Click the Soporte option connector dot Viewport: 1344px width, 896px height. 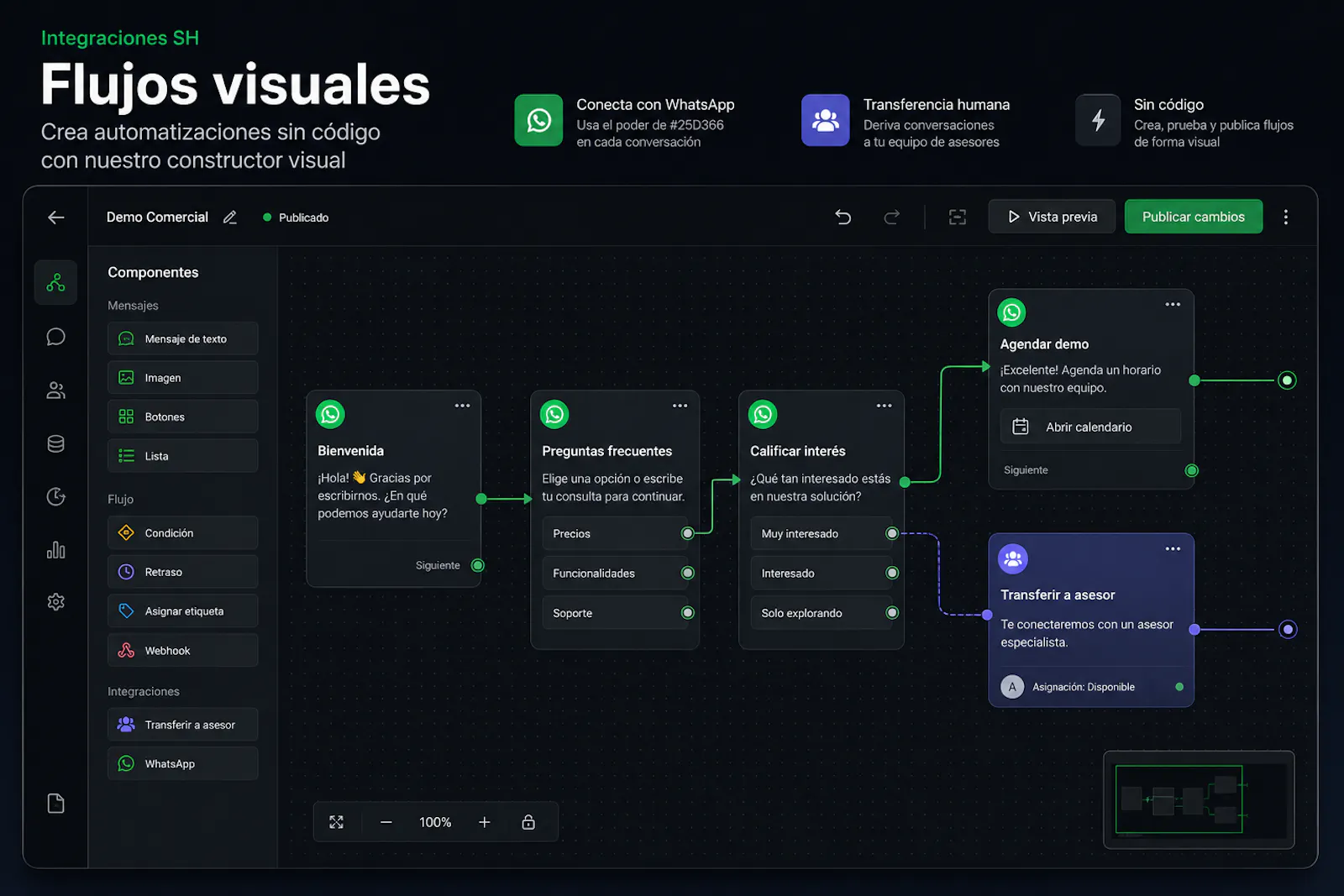pos(688,613)
